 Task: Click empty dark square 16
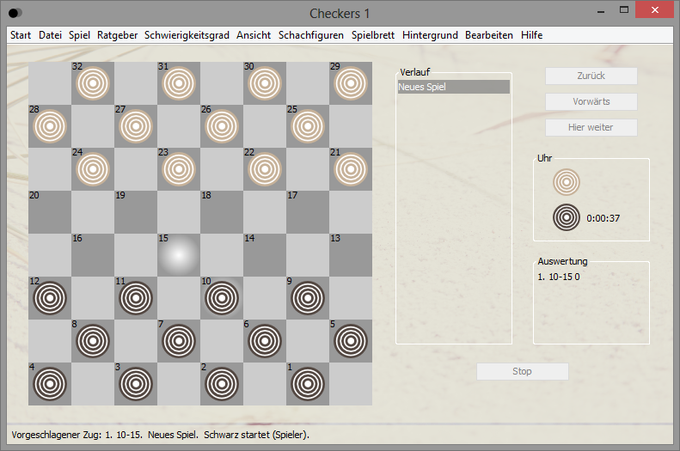click(x=93, y=255)
